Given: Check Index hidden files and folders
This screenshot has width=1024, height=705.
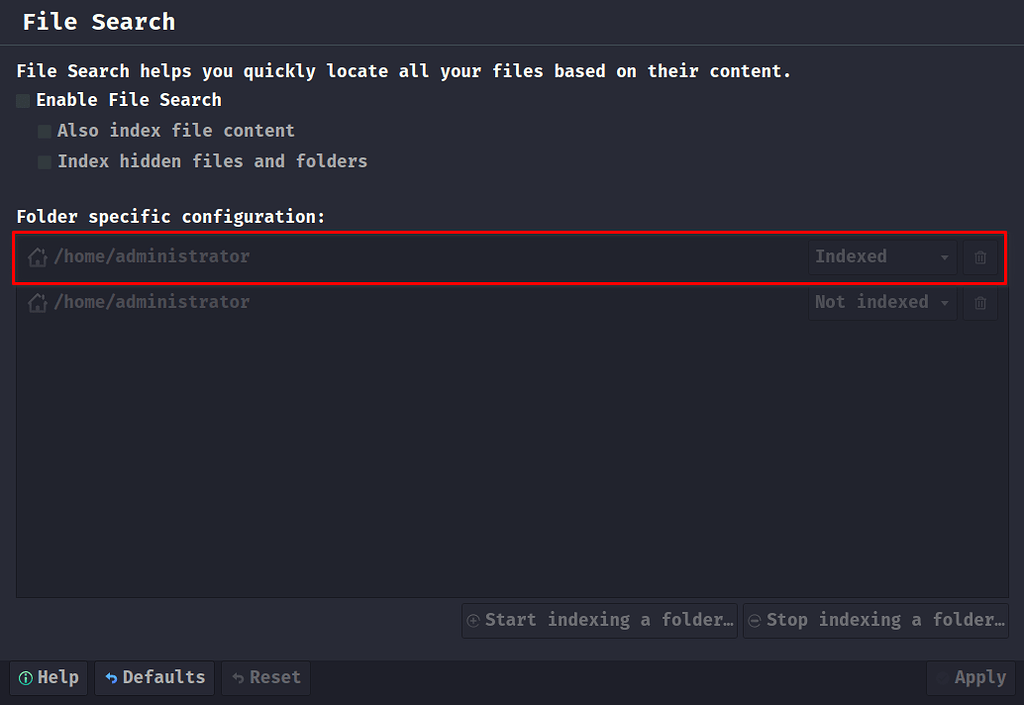Looking at the screenshot, I should click(44, 161).
